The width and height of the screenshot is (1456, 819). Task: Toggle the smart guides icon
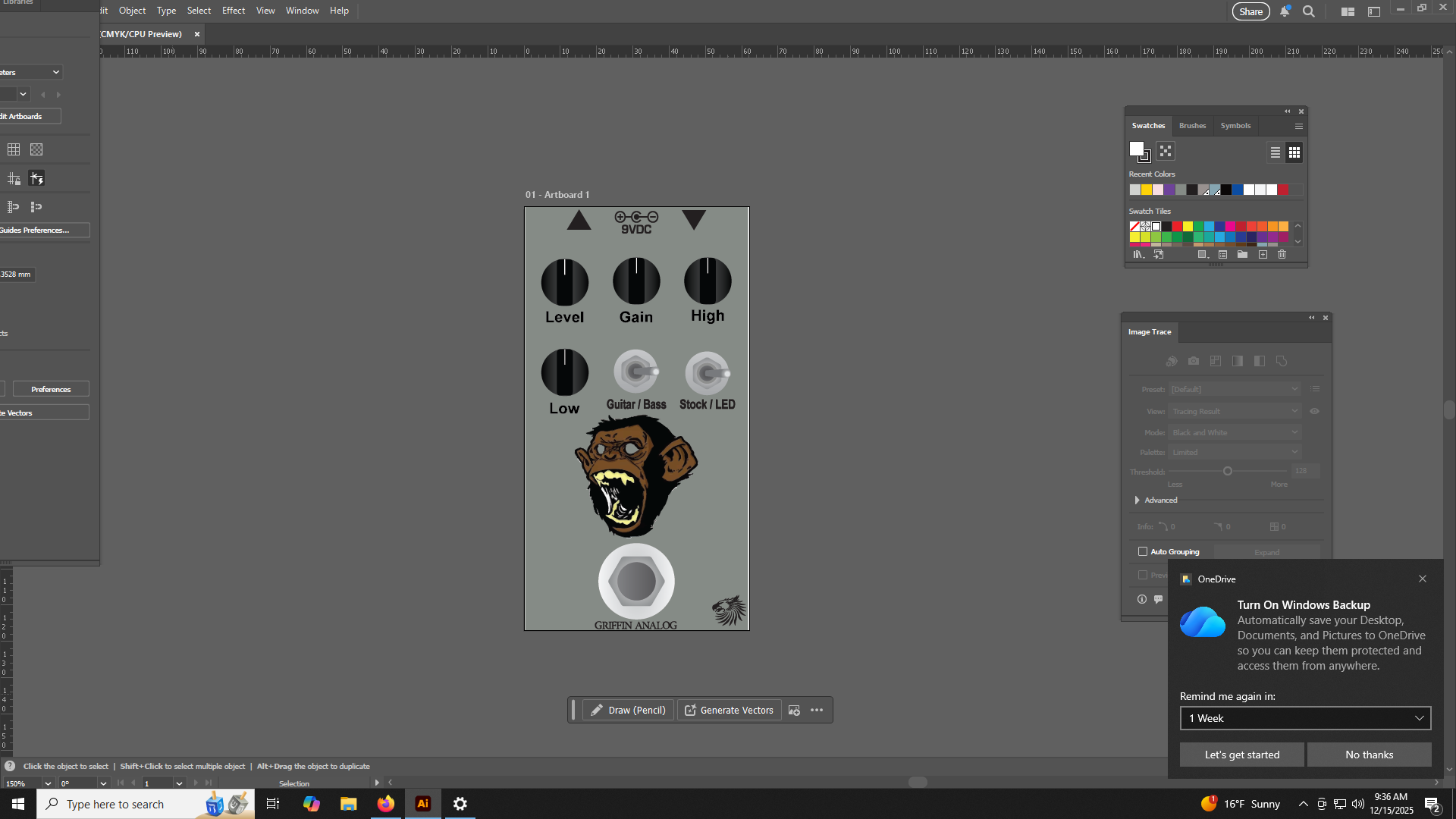click(36, 179)
